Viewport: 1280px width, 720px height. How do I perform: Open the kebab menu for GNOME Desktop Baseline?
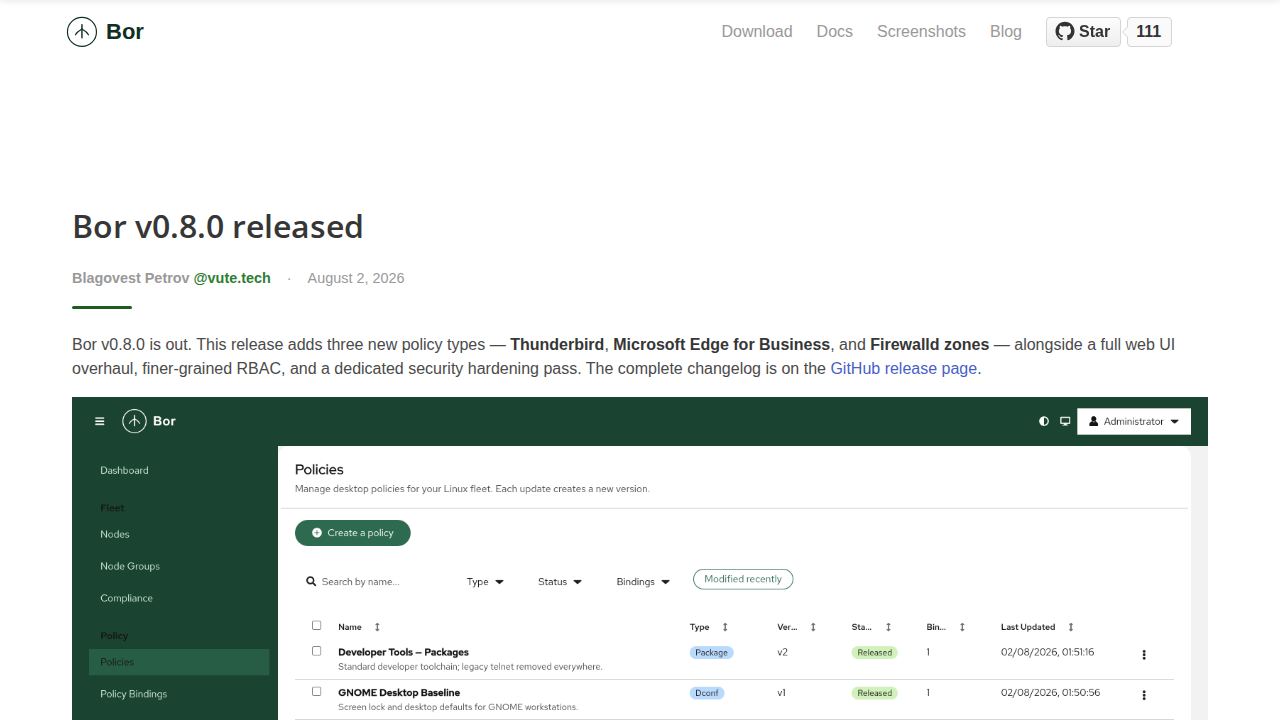1144,695
